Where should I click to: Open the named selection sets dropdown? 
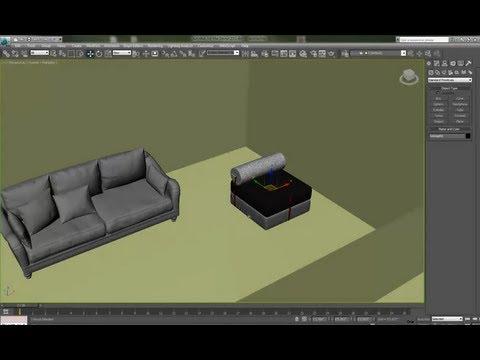[x=223, y=53]
